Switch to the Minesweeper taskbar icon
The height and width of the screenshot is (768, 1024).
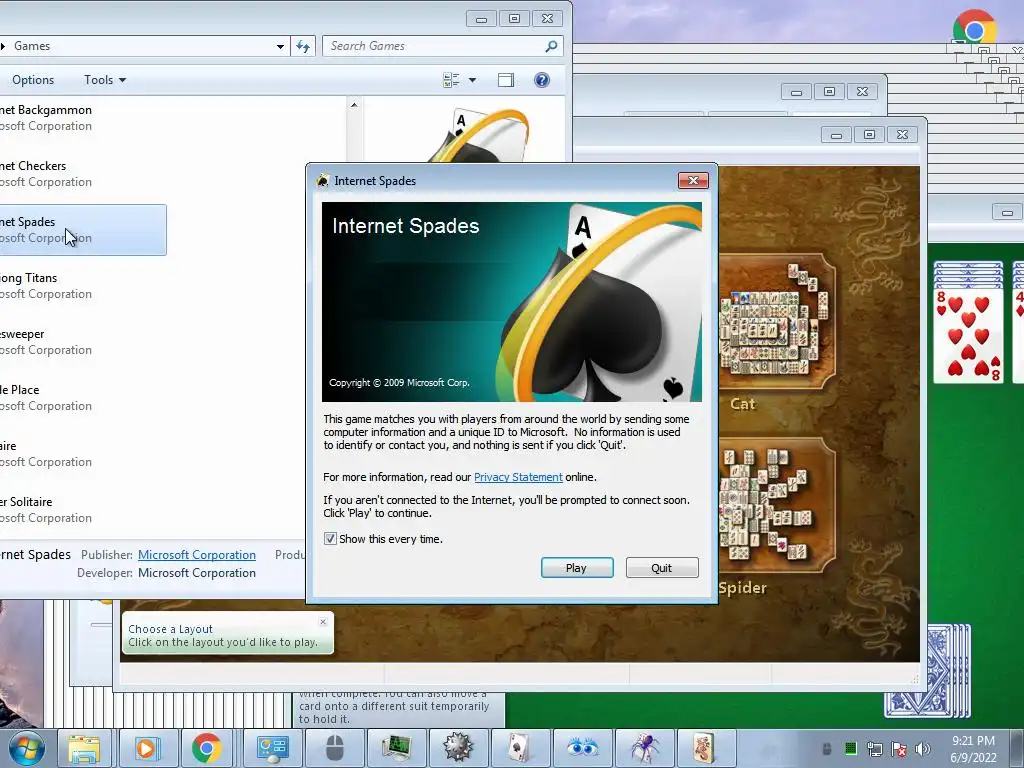457,748
